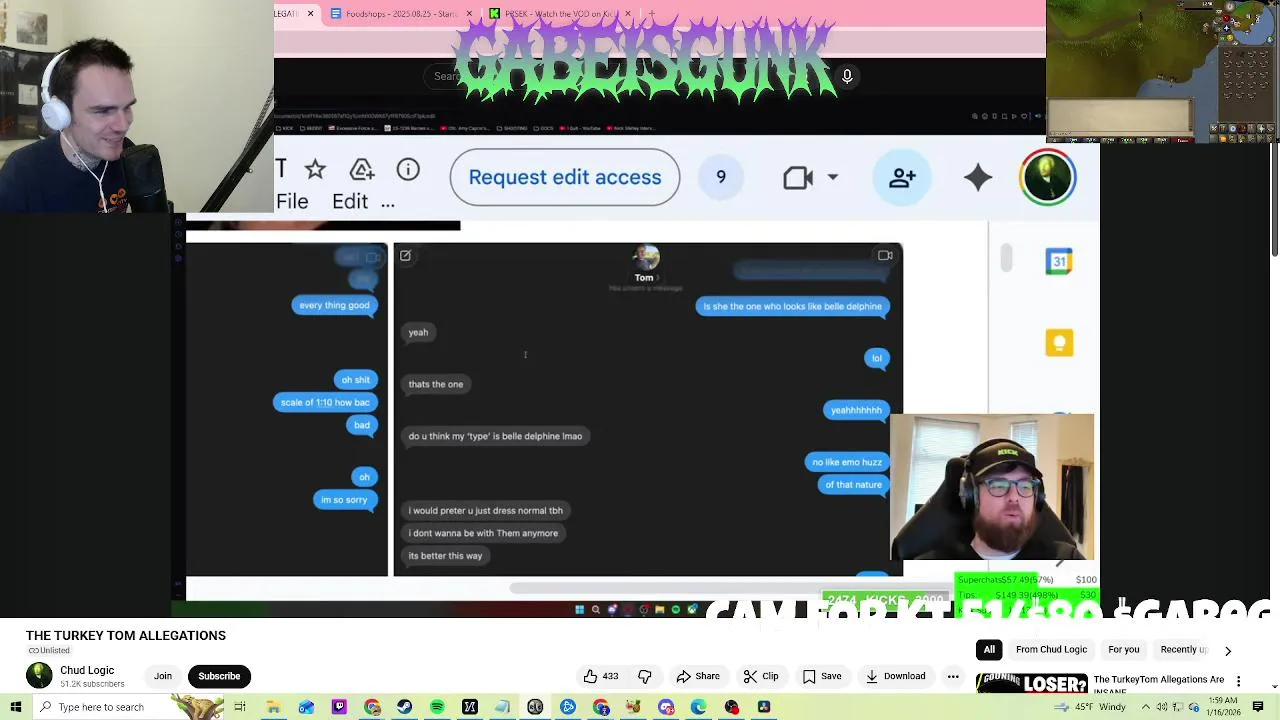Click the 'every thing good' message bubble
The width and height of the screenshot is (1280, 720).
[334, 305]
